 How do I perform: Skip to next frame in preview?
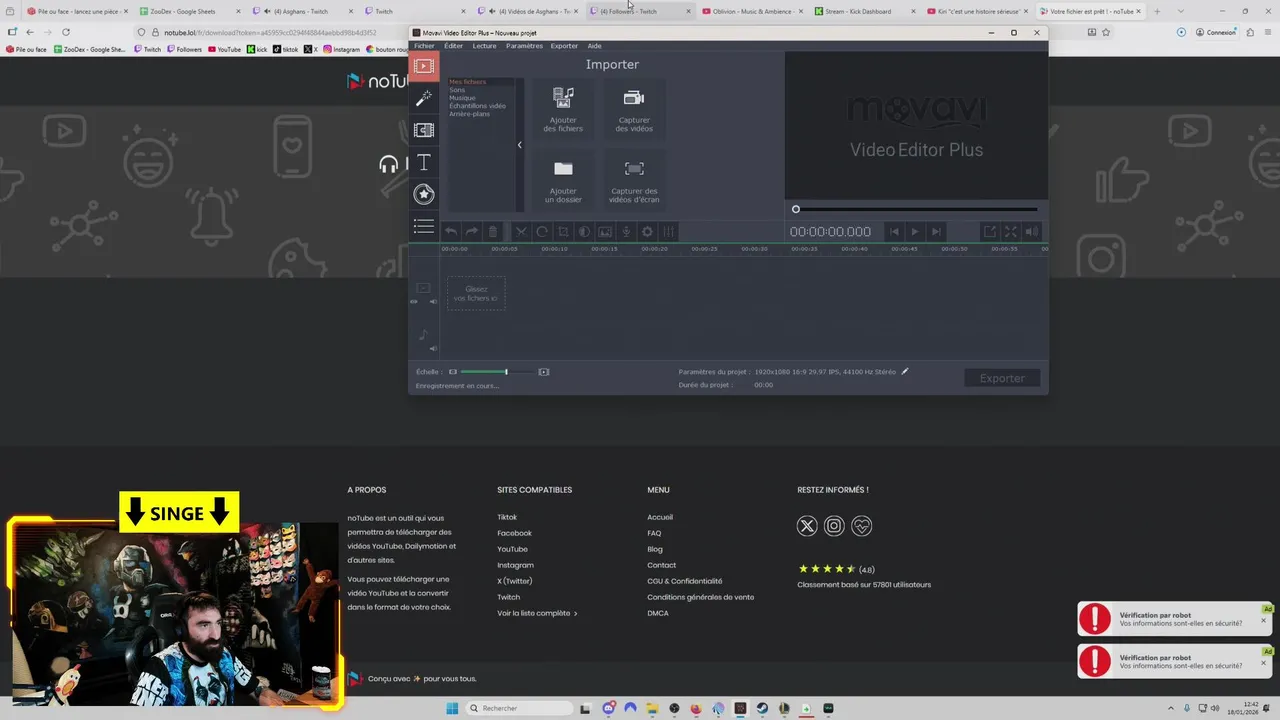936,232
